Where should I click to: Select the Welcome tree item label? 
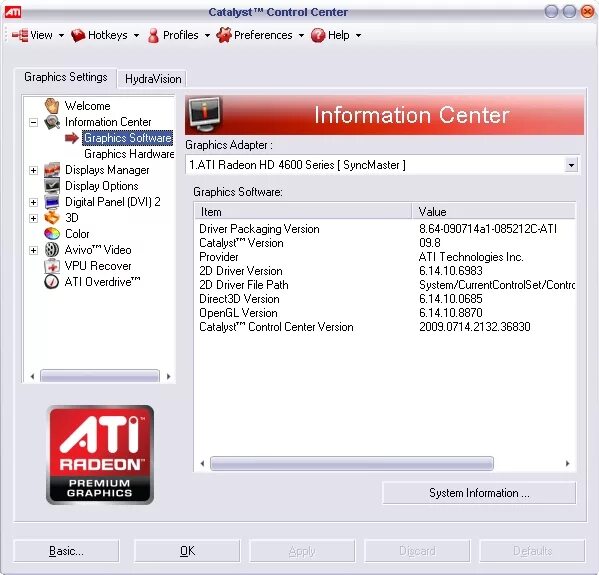[87, 106]
